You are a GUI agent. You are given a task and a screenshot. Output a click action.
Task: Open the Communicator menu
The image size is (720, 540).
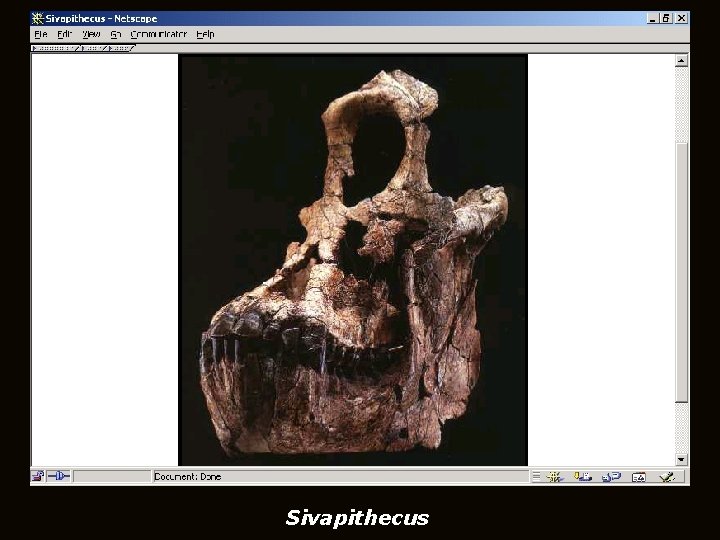(159, 34)
